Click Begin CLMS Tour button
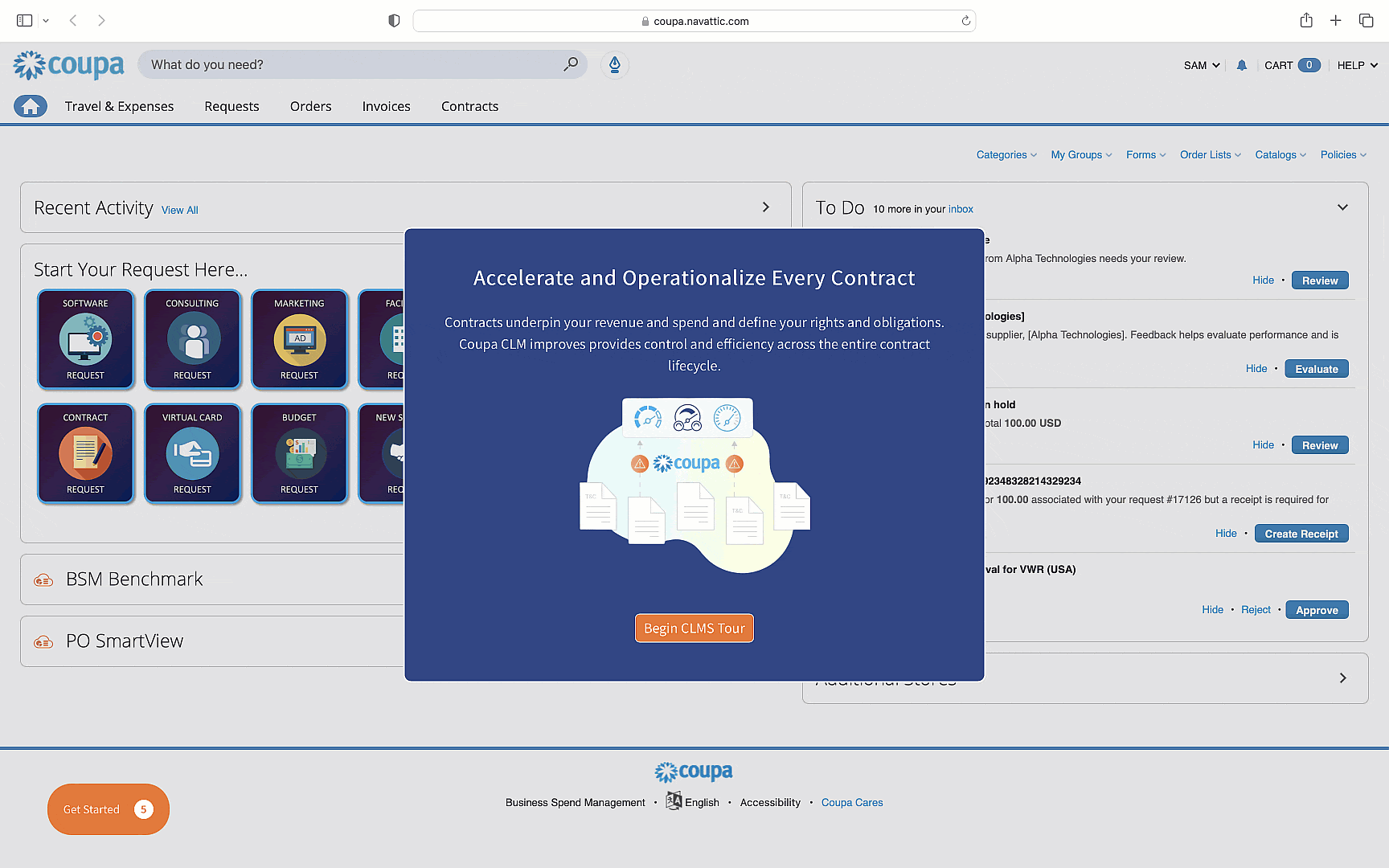1389x868 pixels. 694,628
